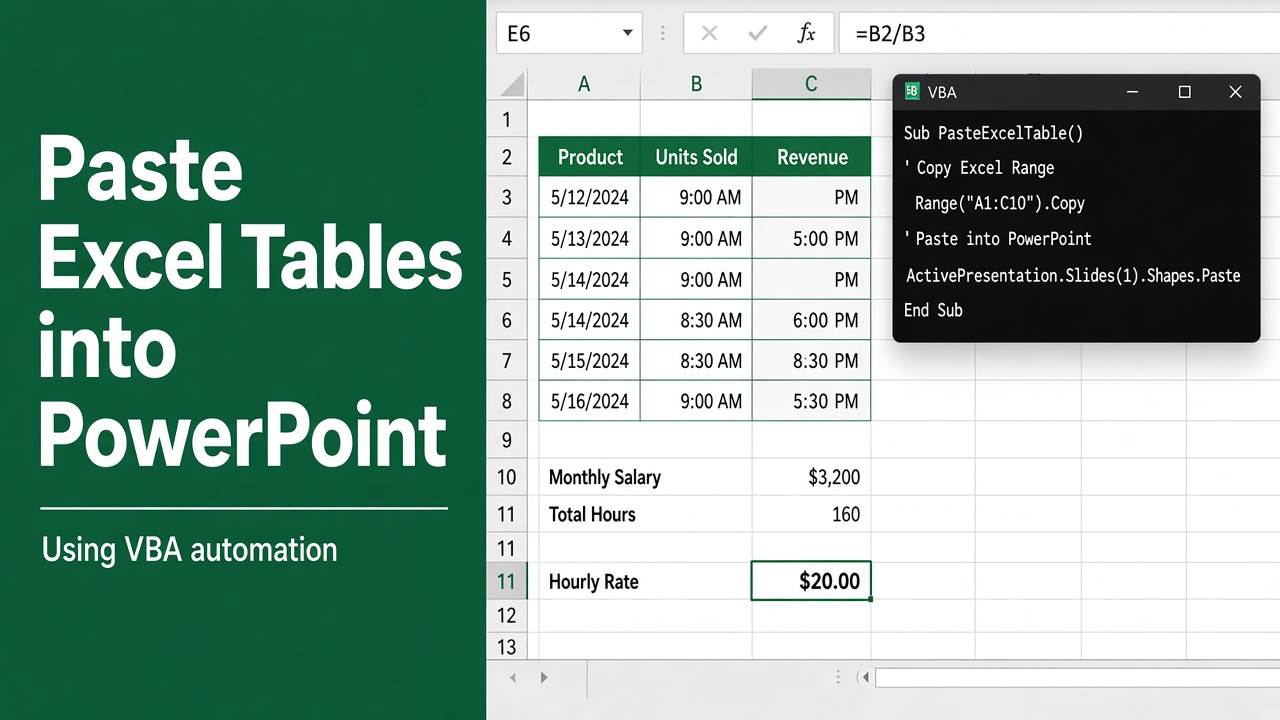Click the ' Paste into PowerPoint comment line
The image size is (1280, 720).
point(997,238)
